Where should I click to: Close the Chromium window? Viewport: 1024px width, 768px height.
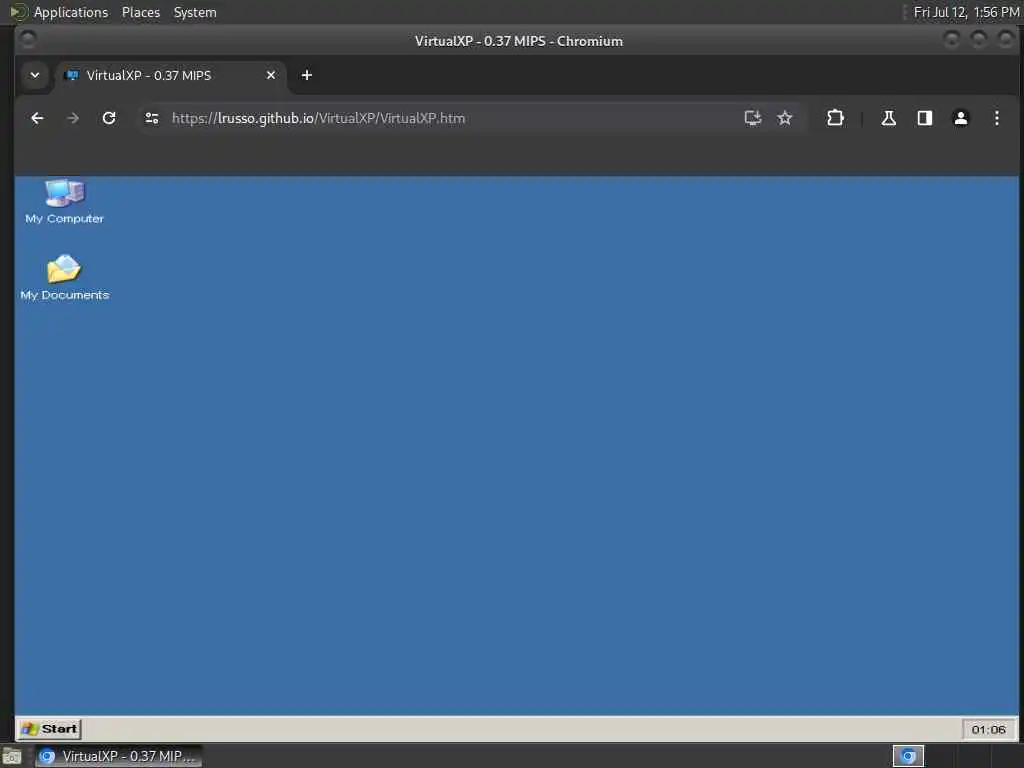tap(1006, 40)
